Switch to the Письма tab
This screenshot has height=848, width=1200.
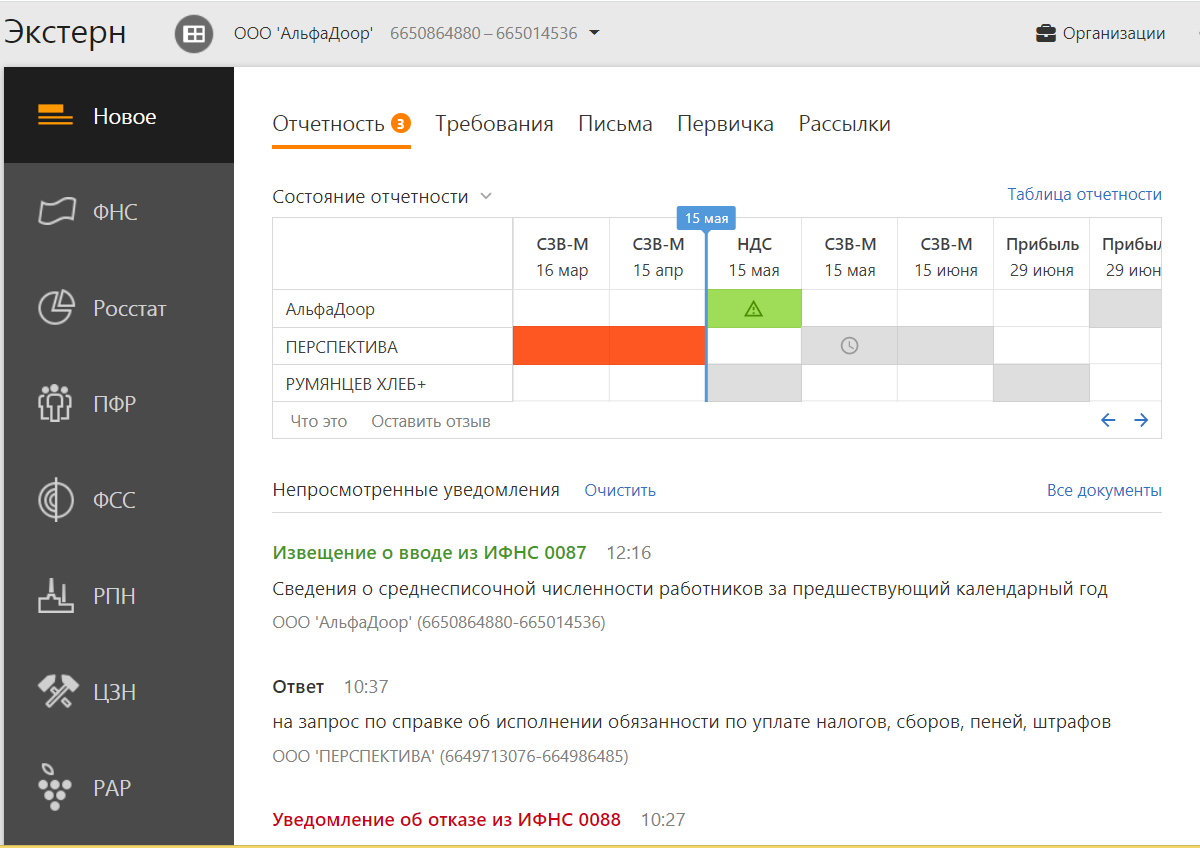[615, 124]
